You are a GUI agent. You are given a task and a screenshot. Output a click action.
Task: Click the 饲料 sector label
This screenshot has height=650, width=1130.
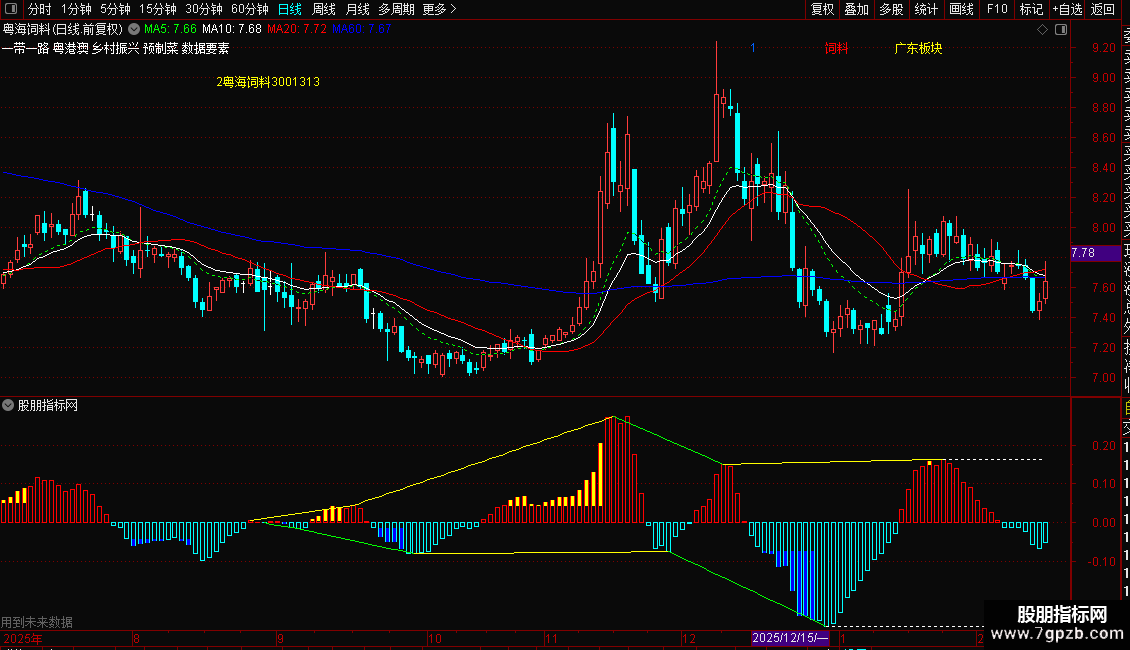point(836,48)
